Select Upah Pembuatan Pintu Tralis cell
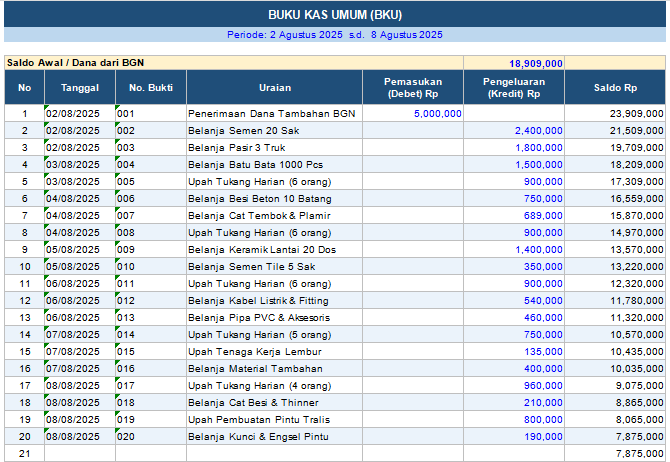This screenshot has width=670, height=462. click(x=274, y=419)
